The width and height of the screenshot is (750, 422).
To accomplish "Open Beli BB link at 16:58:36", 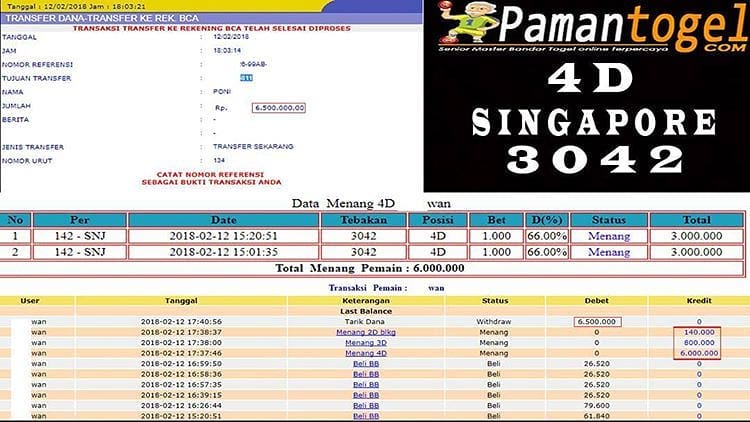I will point(365,374).
